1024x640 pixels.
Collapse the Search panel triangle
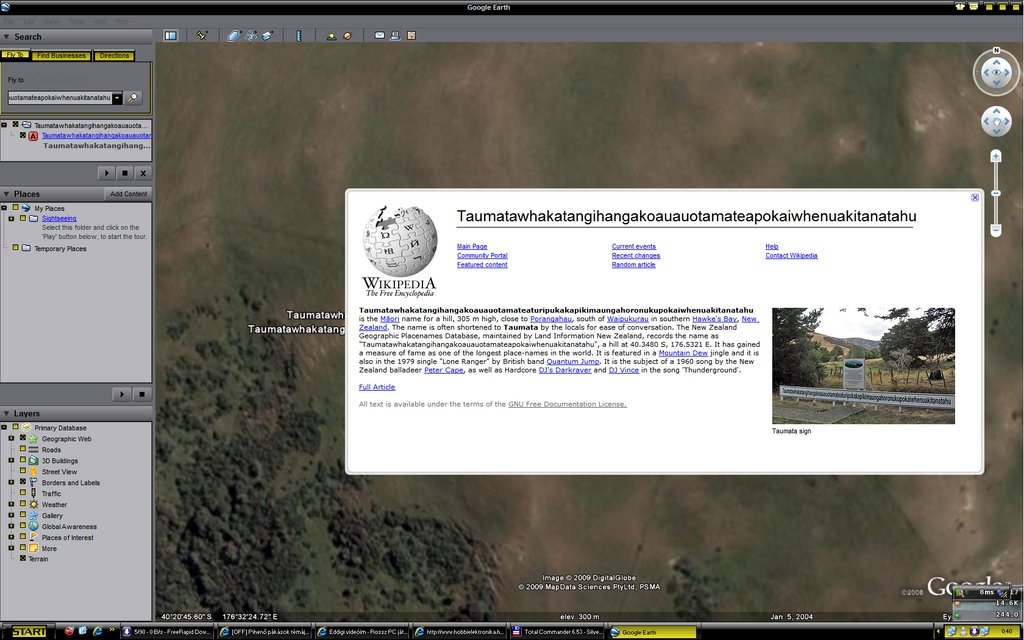(6, 37)
